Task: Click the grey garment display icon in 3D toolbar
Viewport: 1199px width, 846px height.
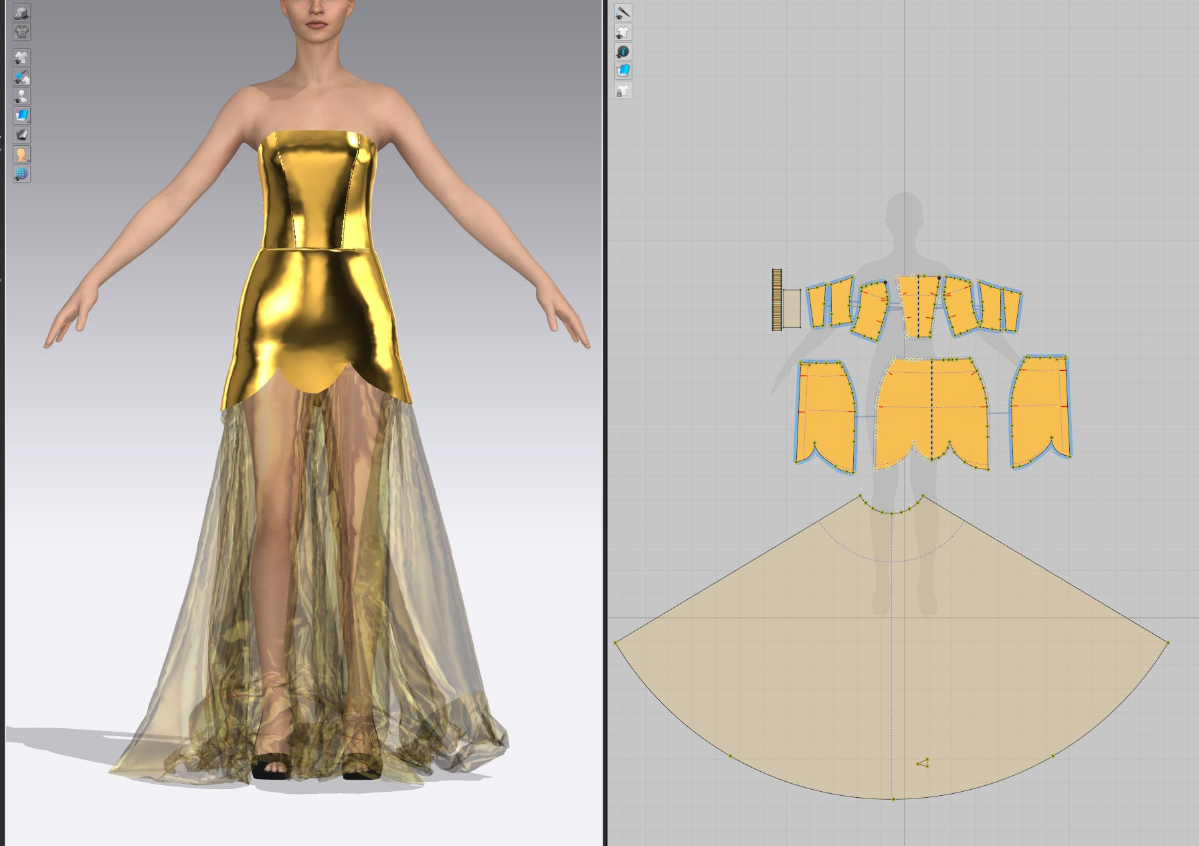Action: [x=21, y=32]
